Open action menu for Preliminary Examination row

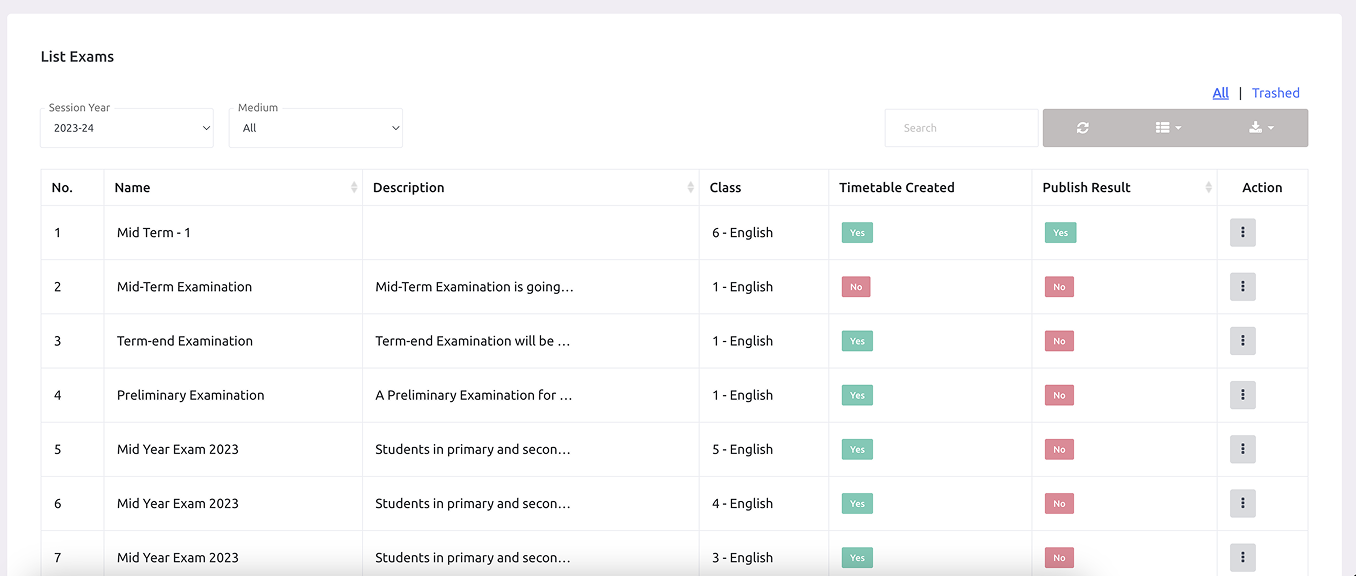point(1242,395)
